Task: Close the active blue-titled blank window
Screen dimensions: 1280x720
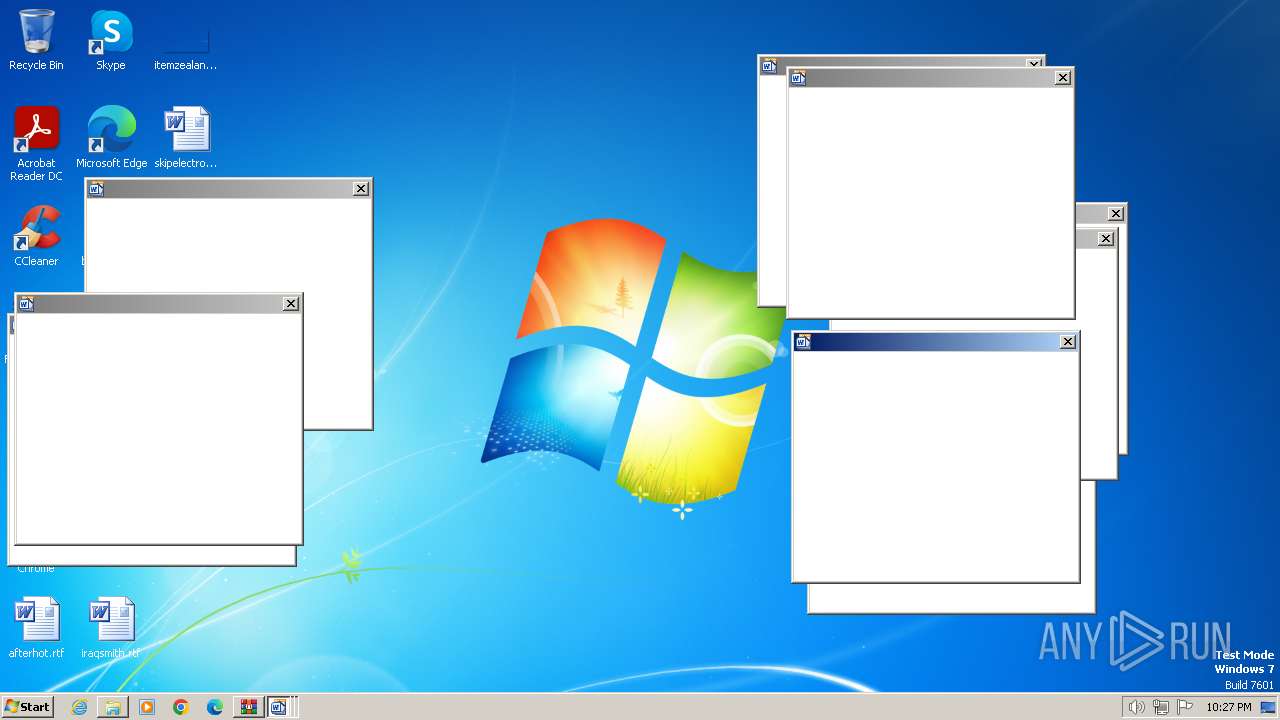Action: coord(1067,342)
